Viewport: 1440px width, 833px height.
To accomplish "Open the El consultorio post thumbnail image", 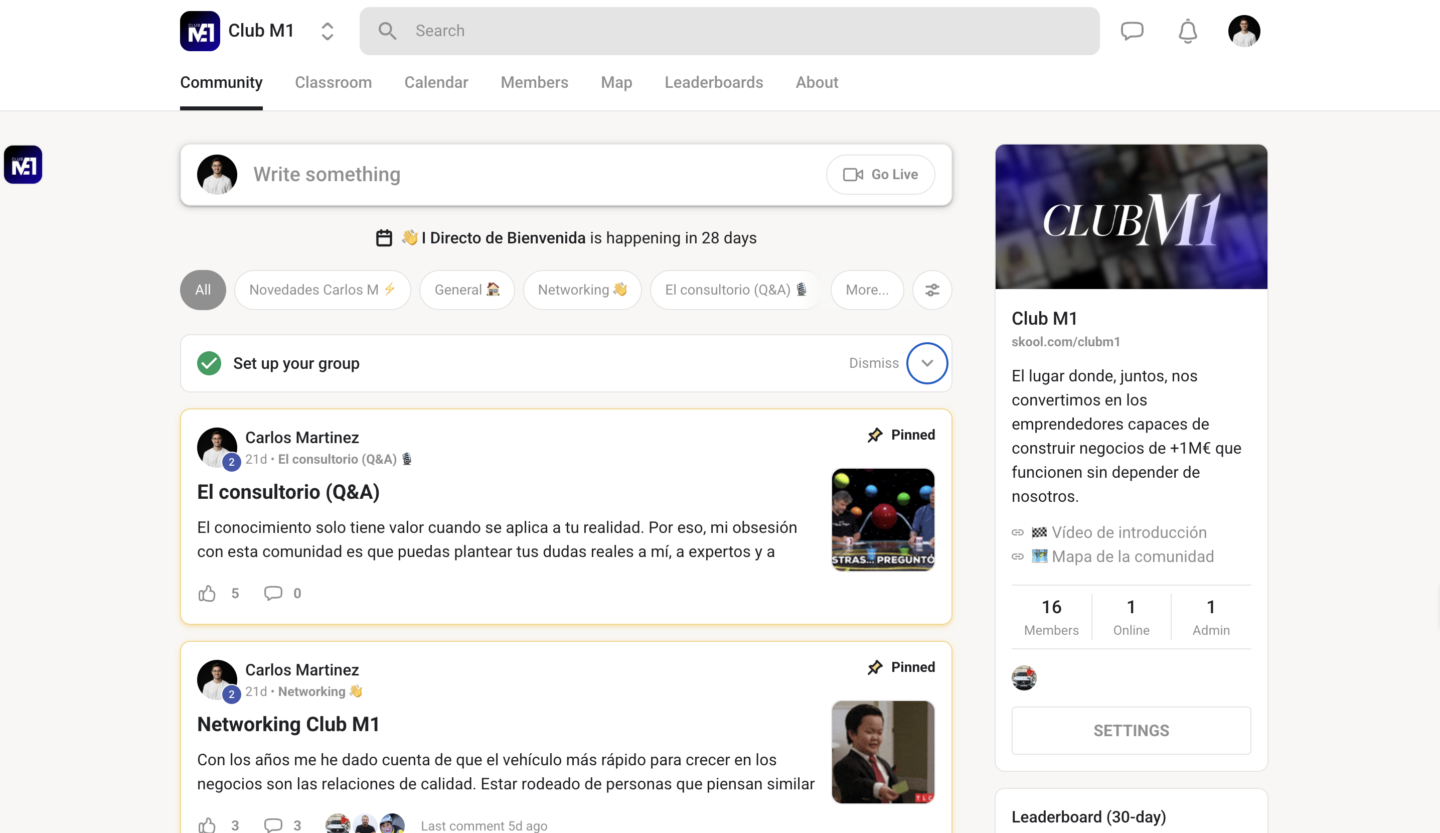I will click(x=883, y=520).
